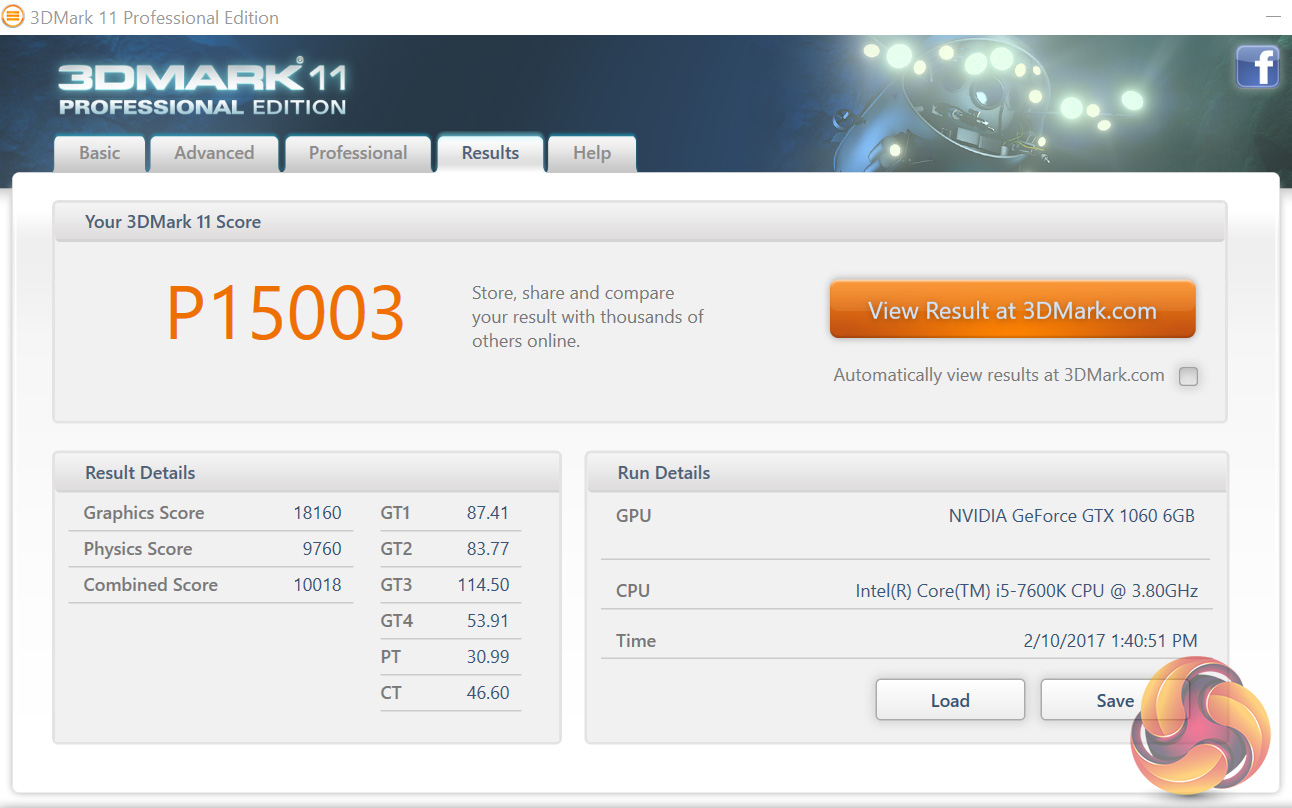Click the Combined Score value 10018

[317, 585]
